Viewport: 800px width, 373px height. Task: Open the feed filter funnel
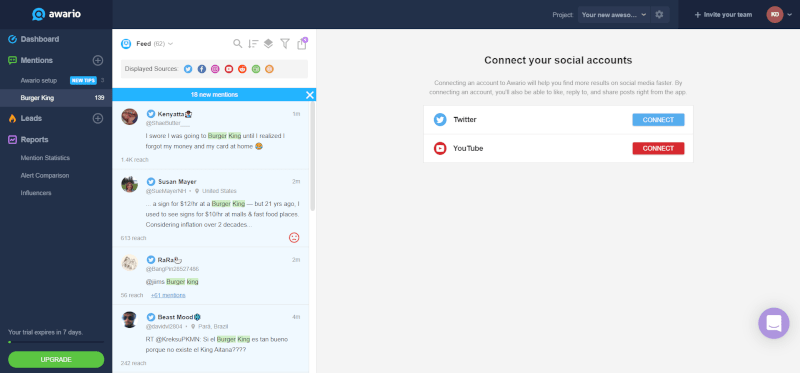click(285, 44)
